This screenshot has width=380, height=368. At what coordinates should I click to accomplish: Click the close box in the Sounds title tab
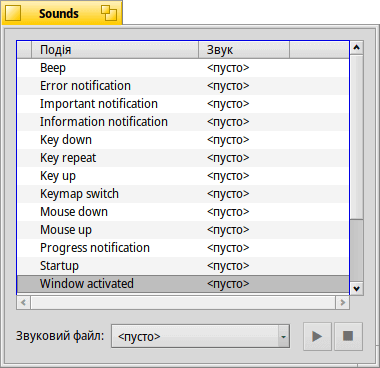(13, 13)
